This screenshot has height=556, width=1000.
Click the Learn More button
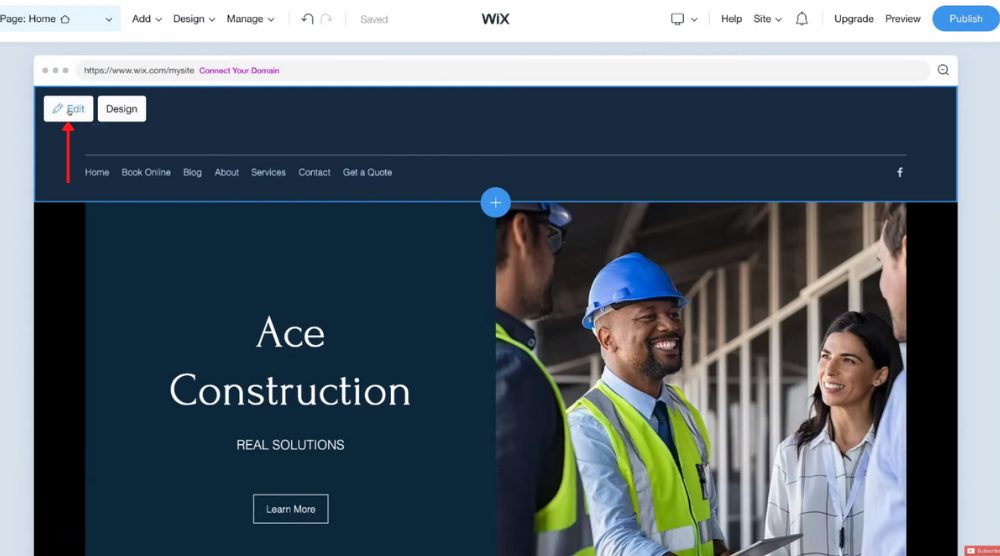291,509
